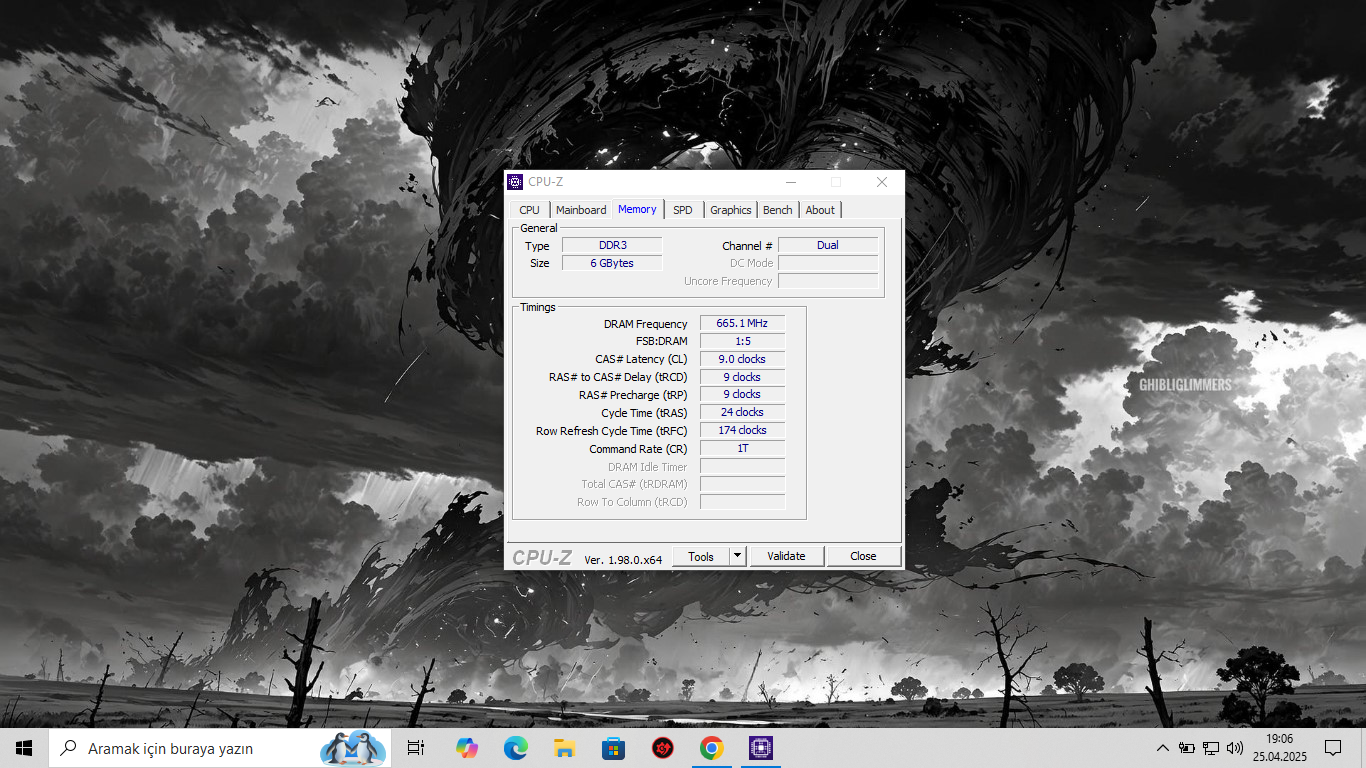The image size is (1366, 768).
Task: Open Microsoft Edge from the taskbar
Action: pos(515,748)
